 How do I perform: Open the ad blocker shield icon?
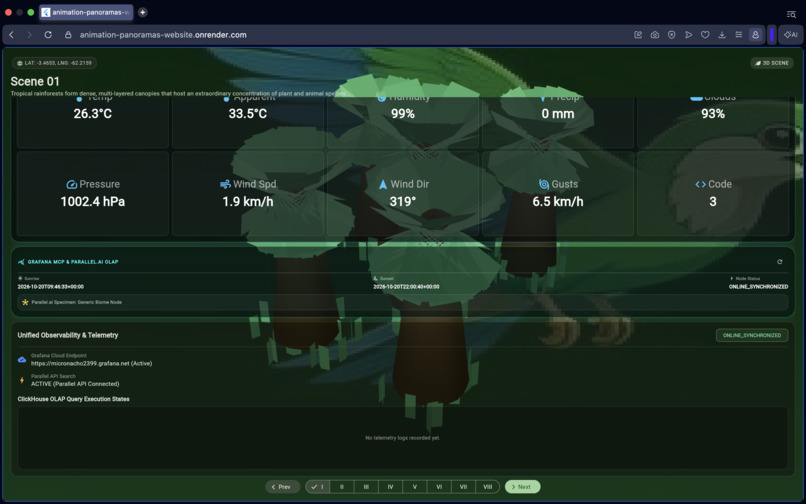click(671, 35)
